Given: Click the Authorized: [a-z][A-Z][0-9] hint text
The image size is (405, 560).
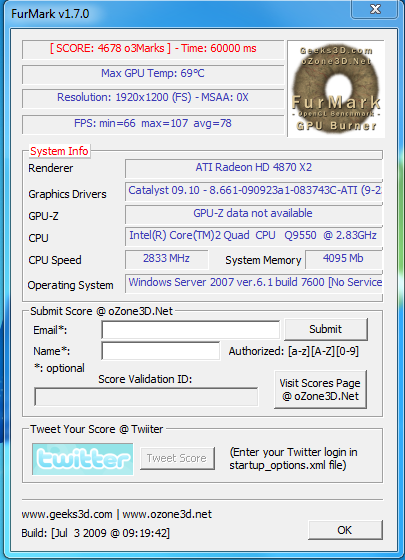Looking at the screenshot, I should (x=294, y=351).
